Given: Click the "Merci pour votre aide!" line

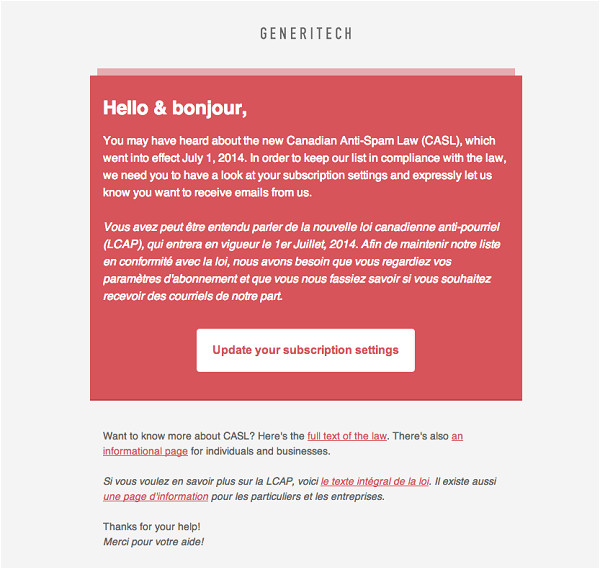Looking at the screenshot, I should 154,541.
